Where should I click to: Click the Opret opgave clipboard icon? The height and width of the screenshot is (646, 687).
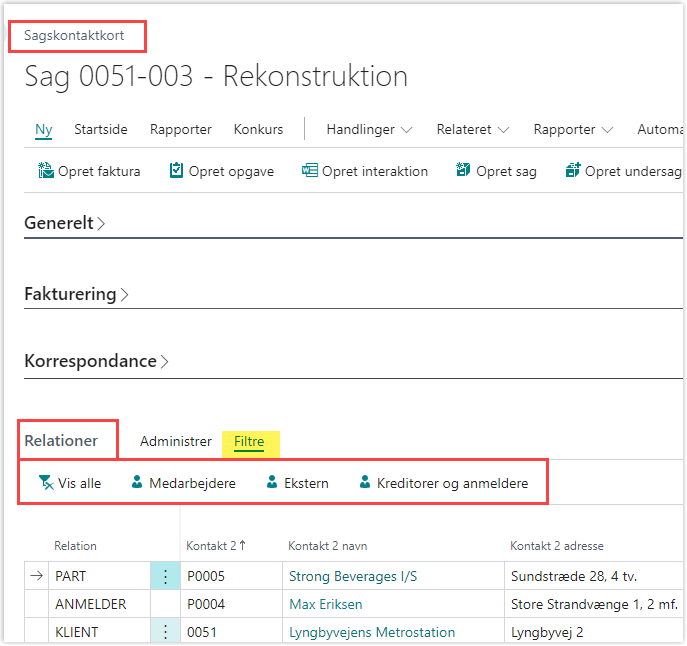(177, 171)
